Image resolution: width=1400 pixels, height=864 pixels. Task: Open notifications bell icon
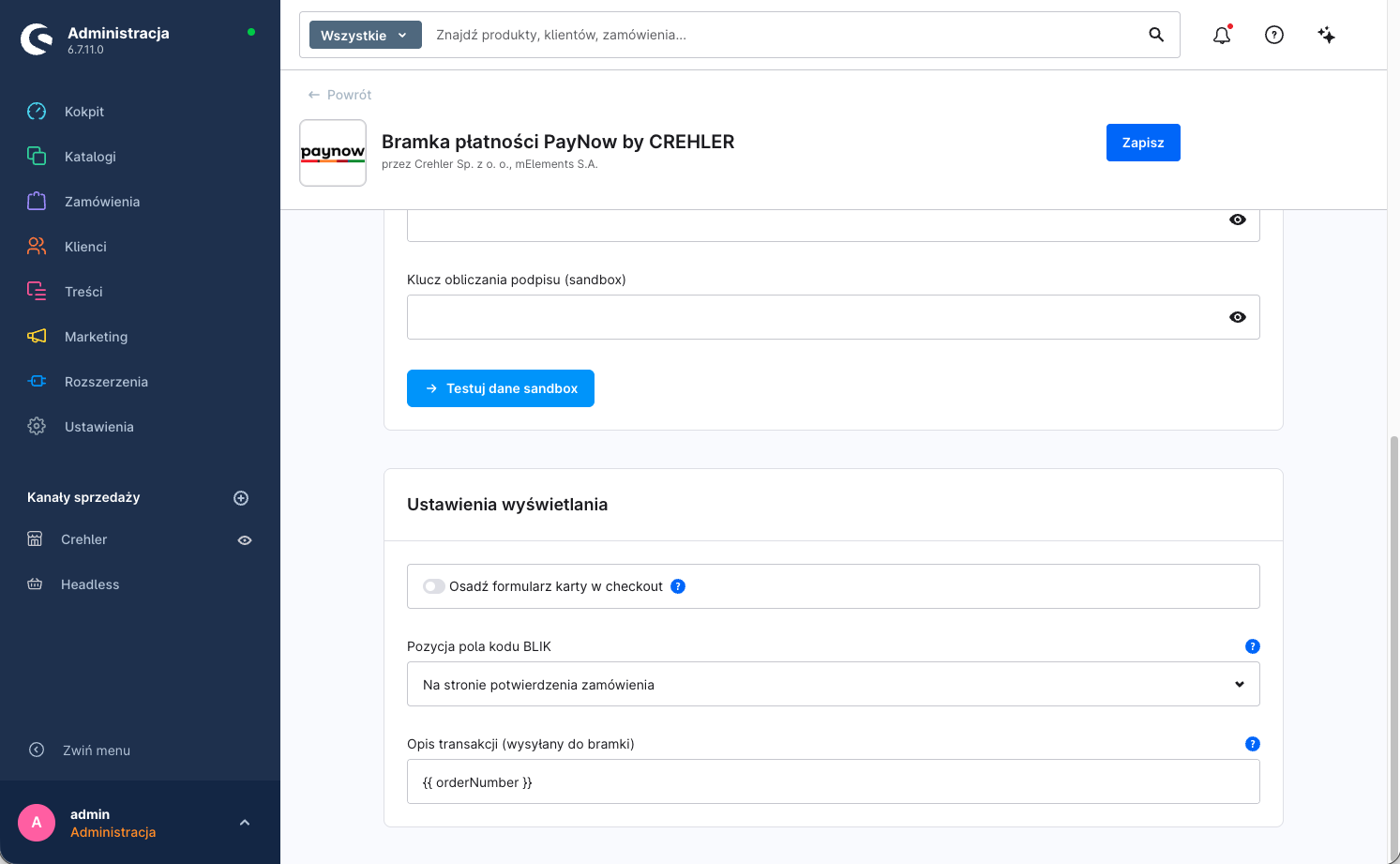tap(1222, 35)
